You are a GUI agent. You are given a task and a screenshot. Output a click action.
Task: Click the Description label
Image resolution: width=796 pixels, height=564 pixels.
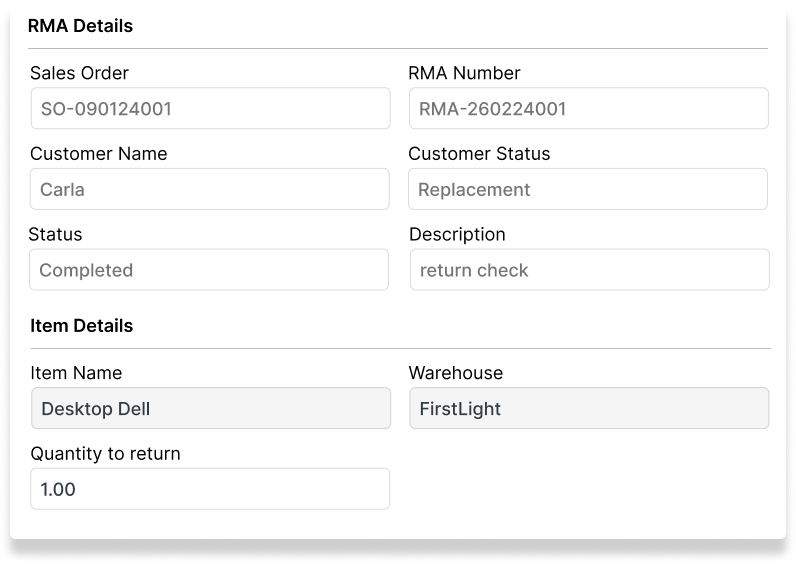pos(457,234)
